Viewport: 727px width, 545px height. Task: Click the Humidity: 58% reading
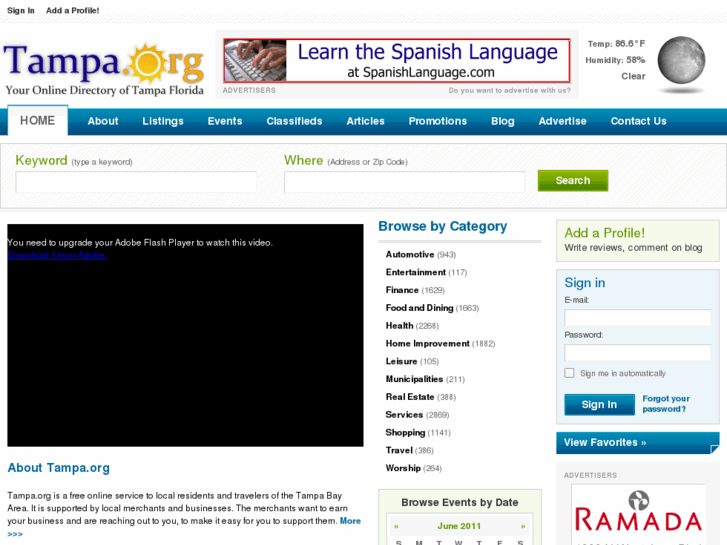(615, 60)
